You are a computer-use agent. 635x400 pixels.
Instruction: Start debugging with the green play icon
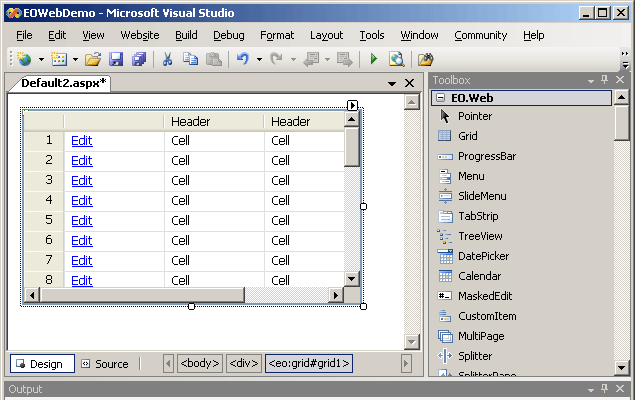[x=374, y=60]
